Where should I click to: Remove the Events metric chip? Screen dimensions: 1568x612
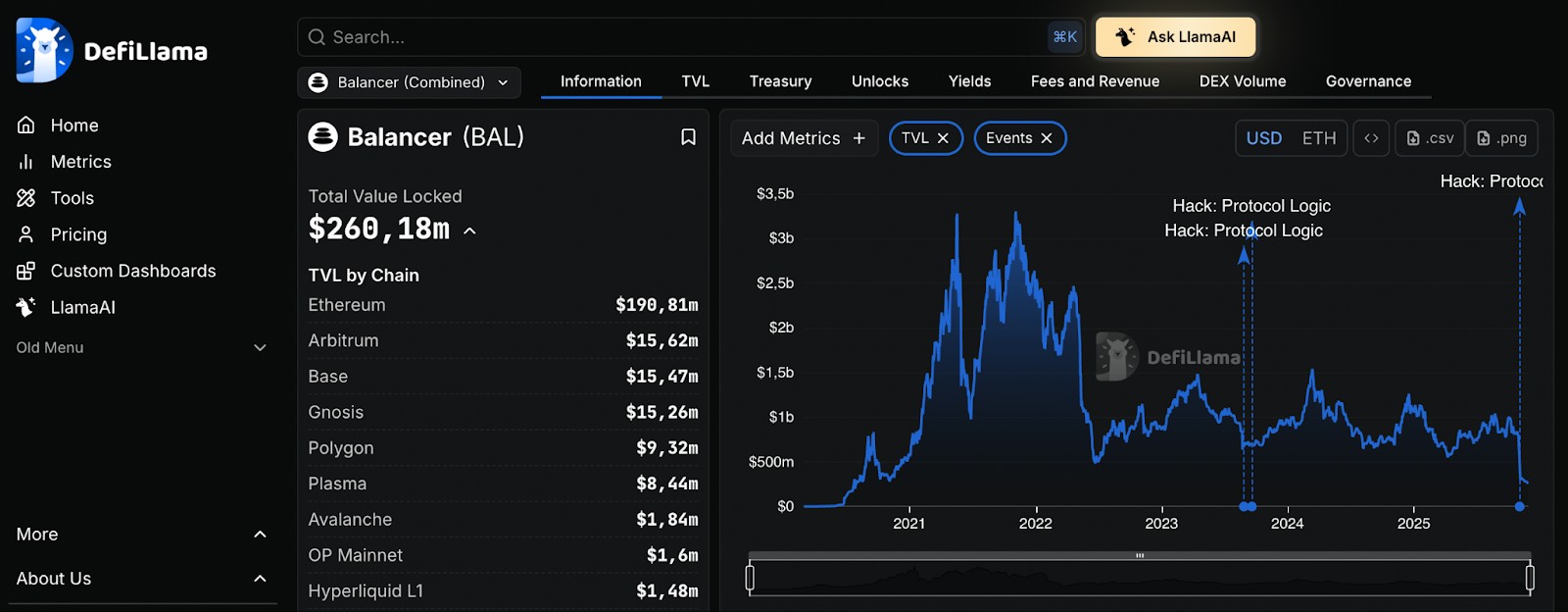pos(1047,138)
